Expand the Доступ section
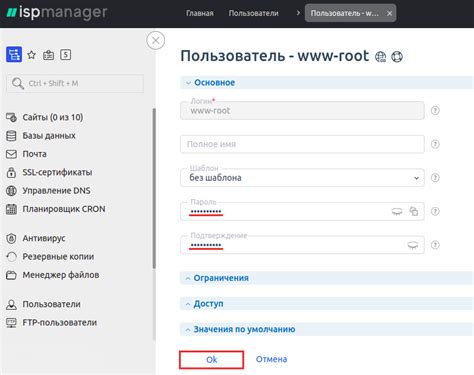 pos(327,304)
